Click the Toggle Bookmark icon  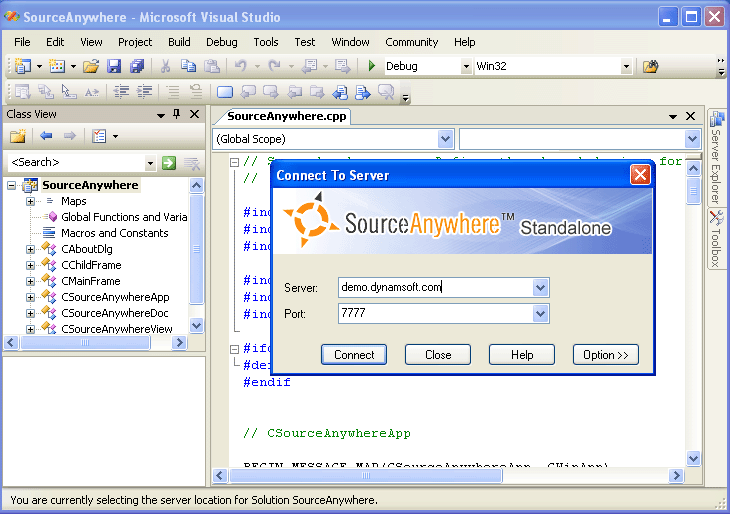pos(225,92)
